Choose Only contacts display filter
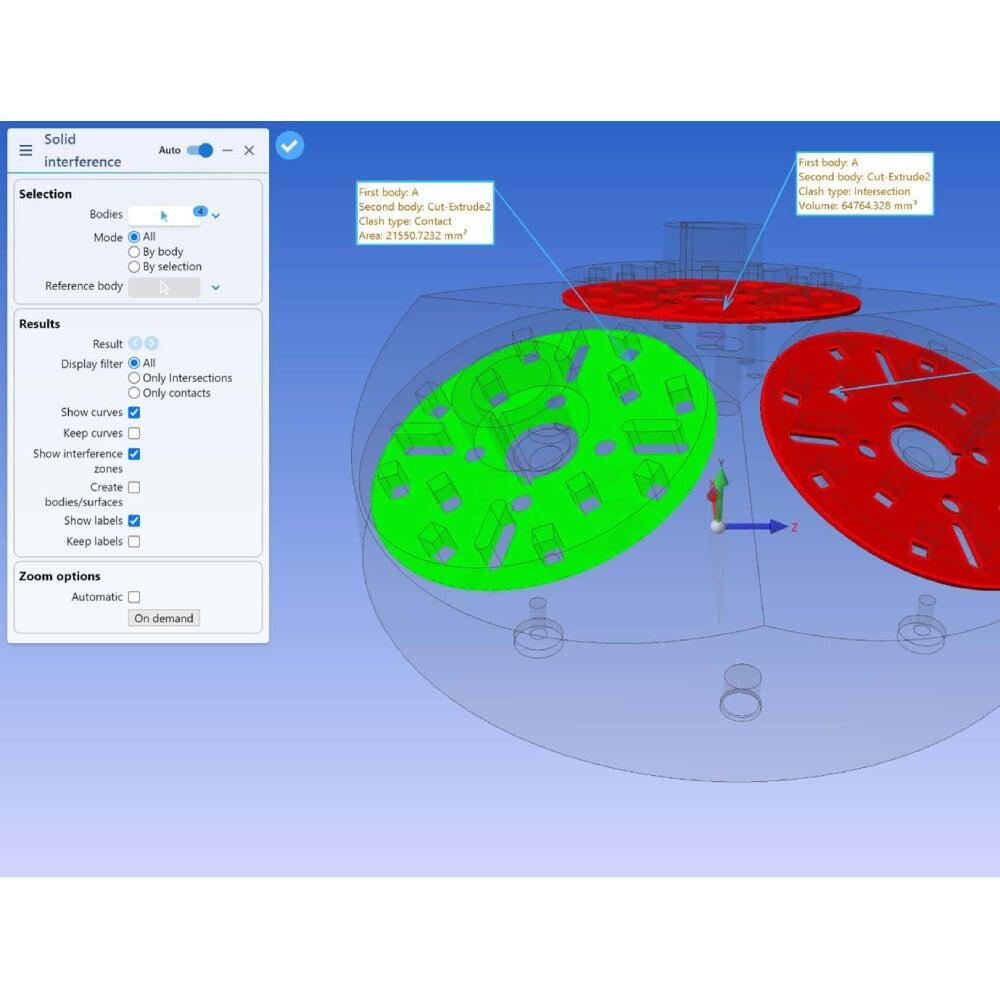The image size is (1000, 1000). pyautogui.click(x=134, y=393)
